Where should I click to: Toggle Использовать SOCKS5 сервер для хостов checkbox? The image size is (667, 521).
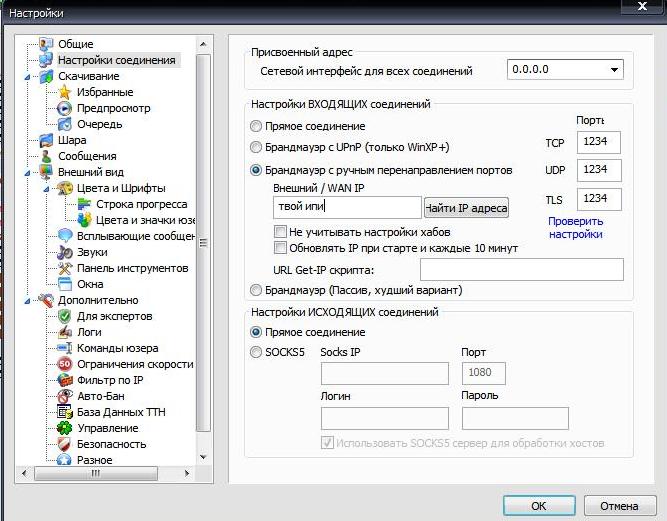327,443
